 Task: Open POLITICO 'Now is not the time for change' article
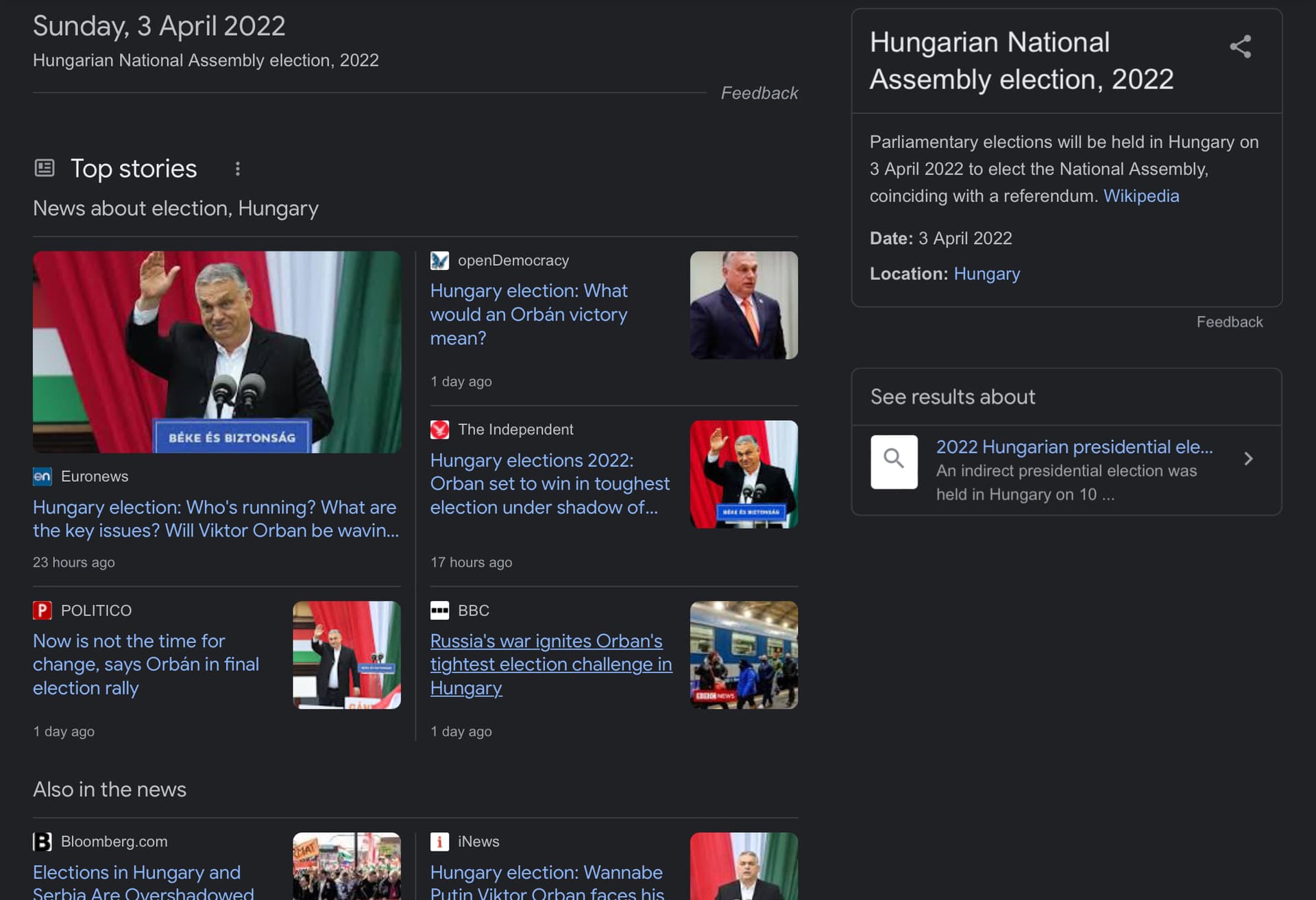point(146,664)
